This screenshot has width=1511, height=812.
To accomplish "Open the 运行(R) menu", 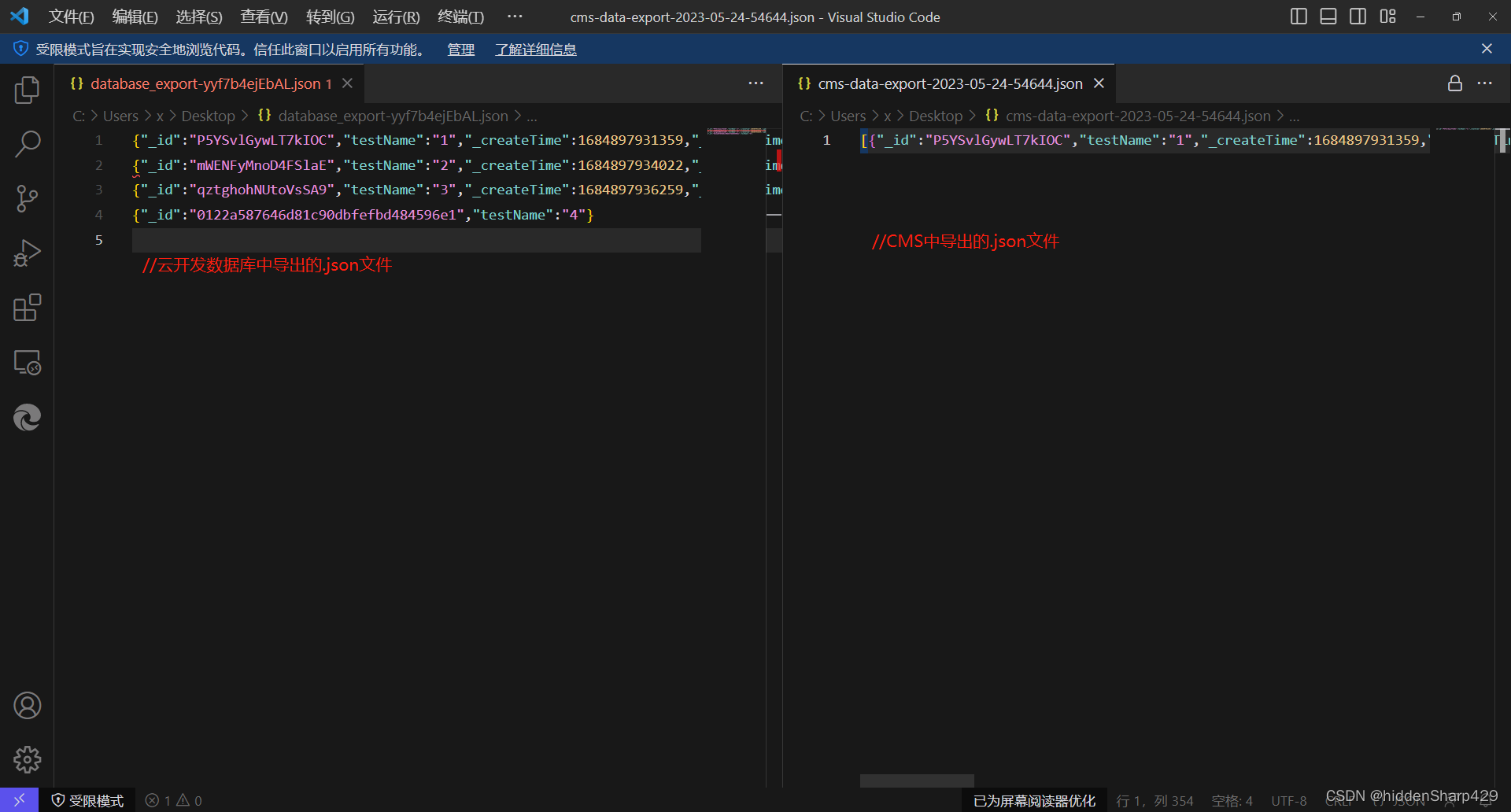I will click(396, 17).
